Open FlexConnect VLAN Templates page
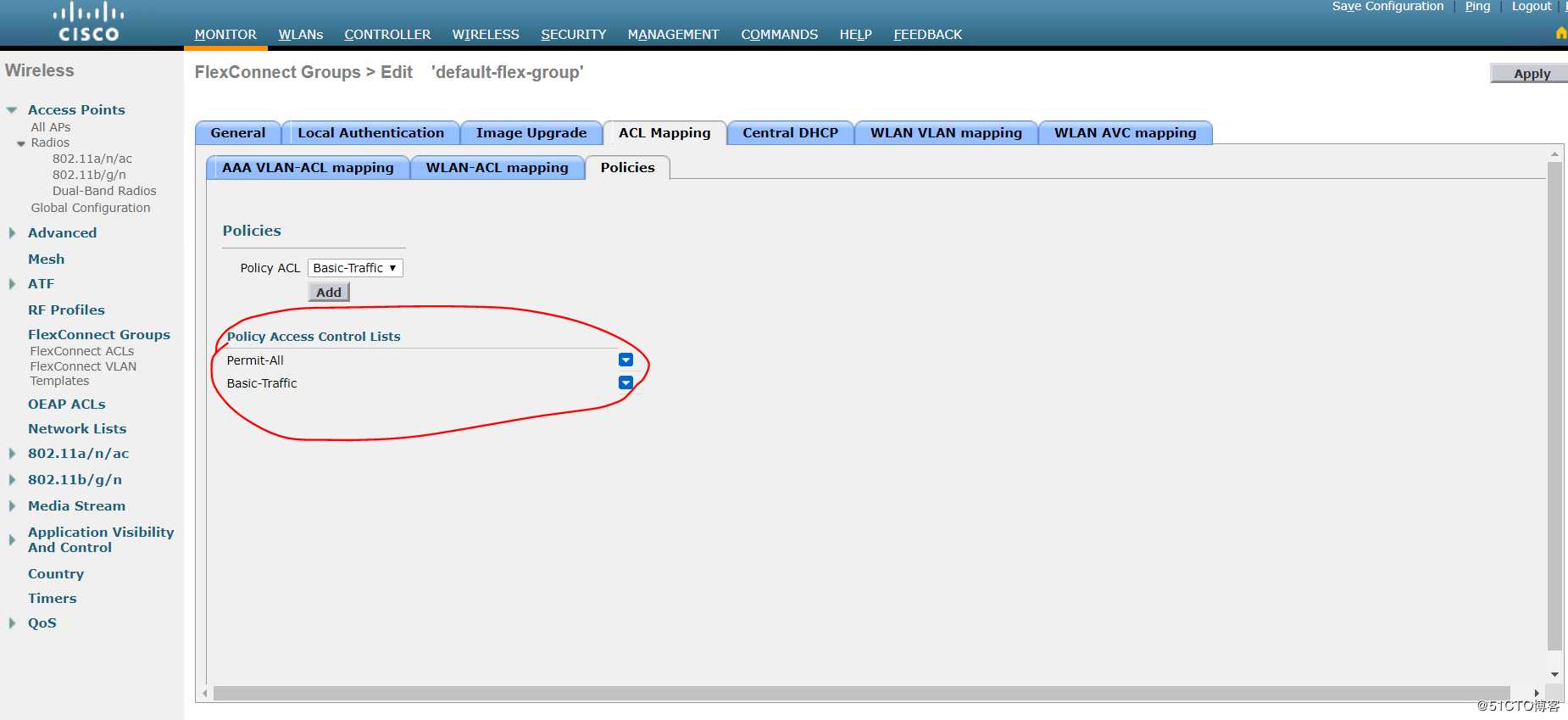This screenshot has width=1568, height=720. pos(83,373)
